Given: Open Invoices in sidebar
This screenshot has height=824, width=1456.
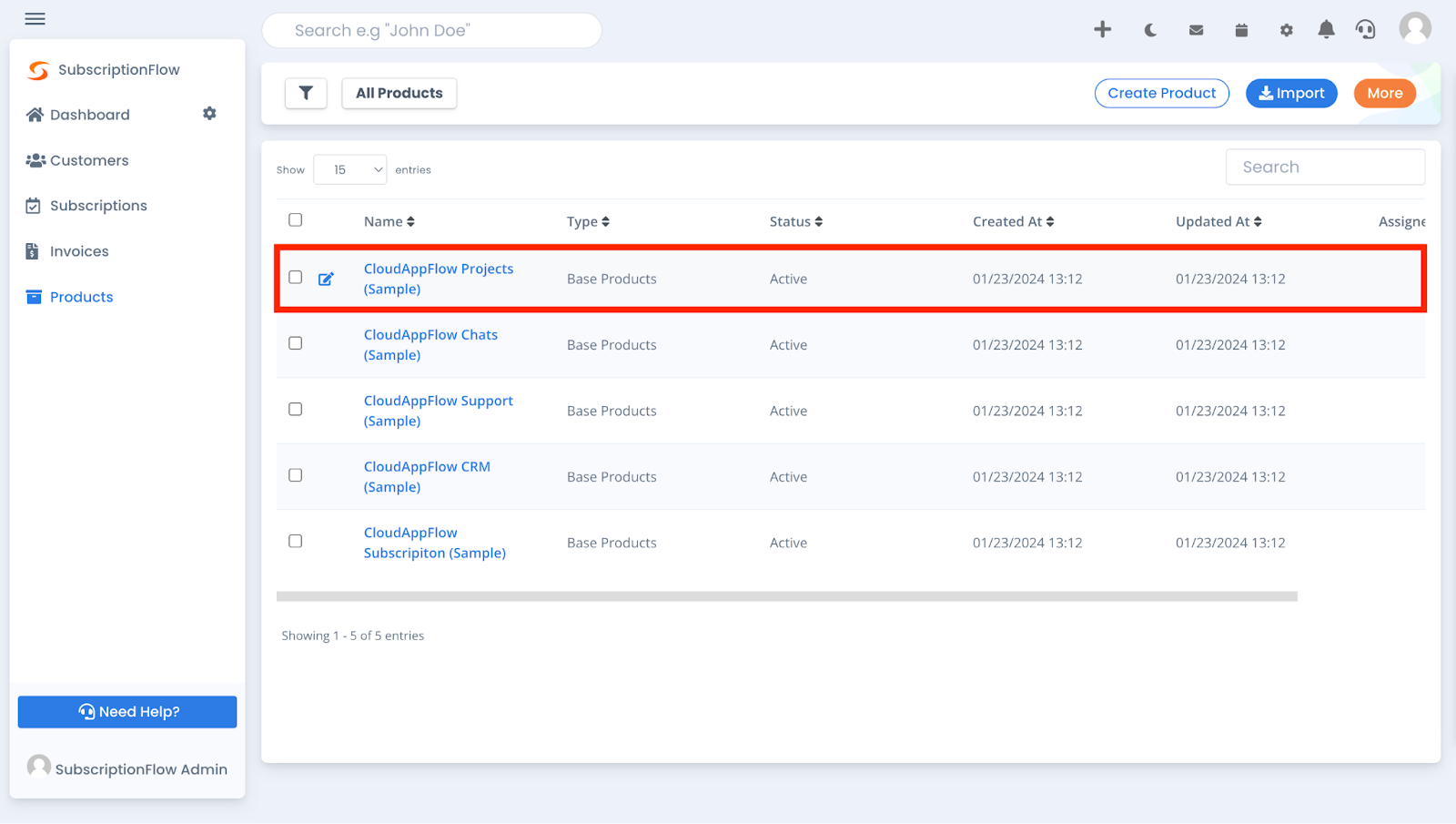Looking at the screenshot, I should [x=67, y=251].
